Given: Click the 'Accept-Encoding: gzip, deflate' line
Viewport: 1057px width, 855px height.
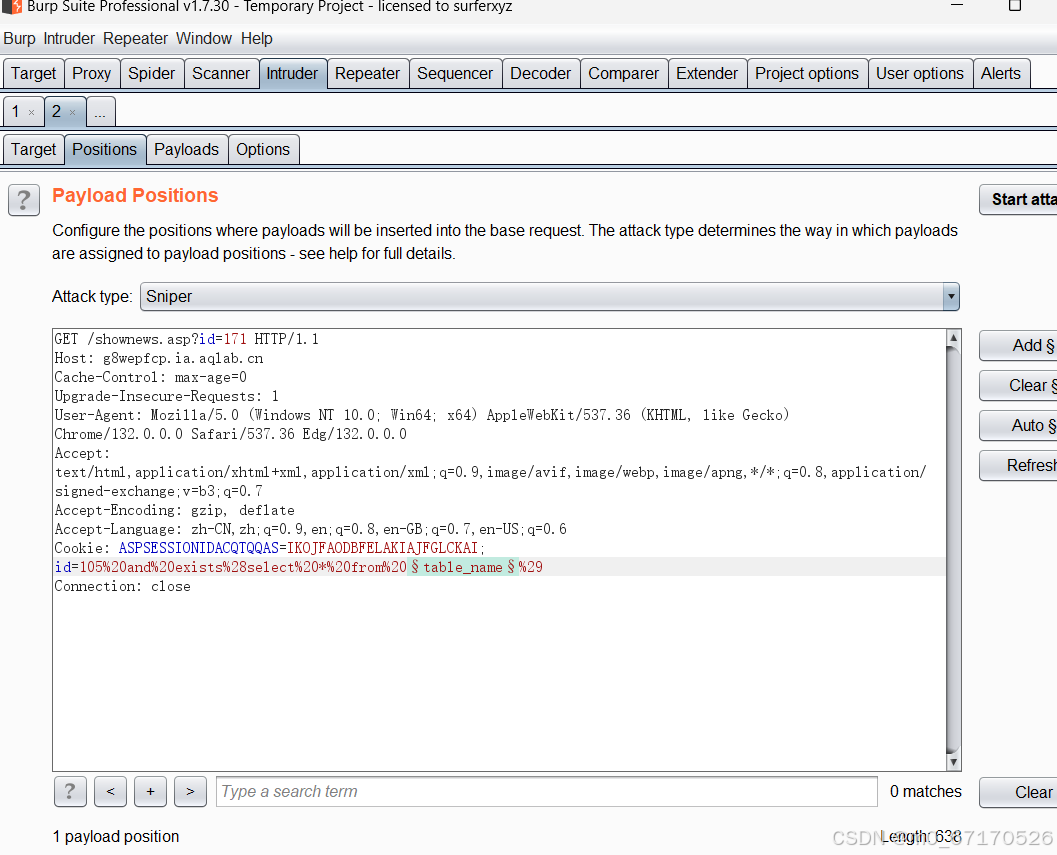Looking at the screenshot, I should [x=175, y=510].
